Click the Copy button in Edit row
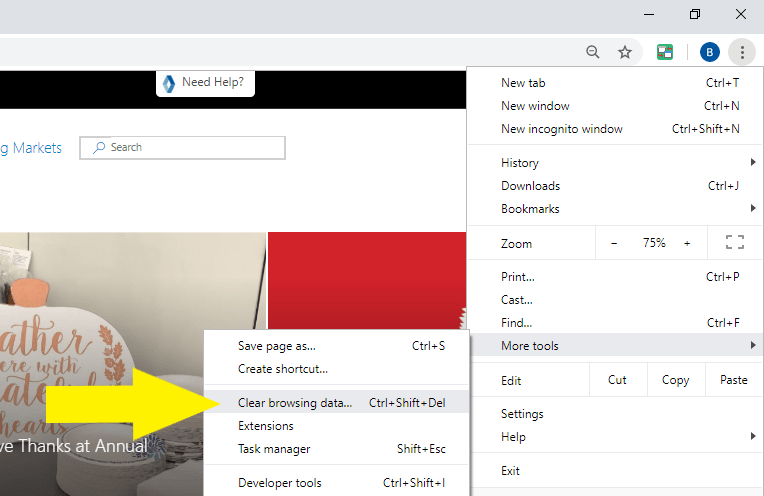Image resolution: width=764 pixels, height=496 pixels. tap(676, 380)
